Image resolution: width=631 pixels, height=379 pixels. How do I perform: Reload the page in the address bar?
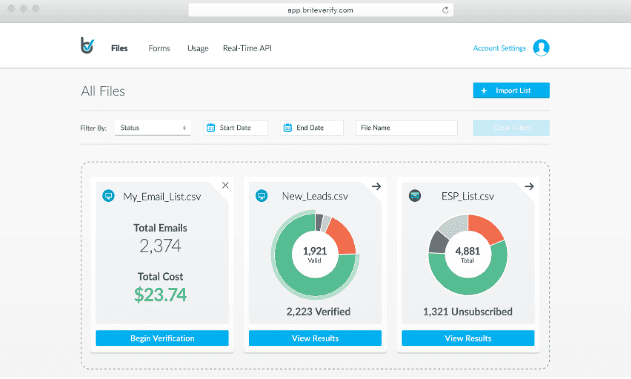445,10
